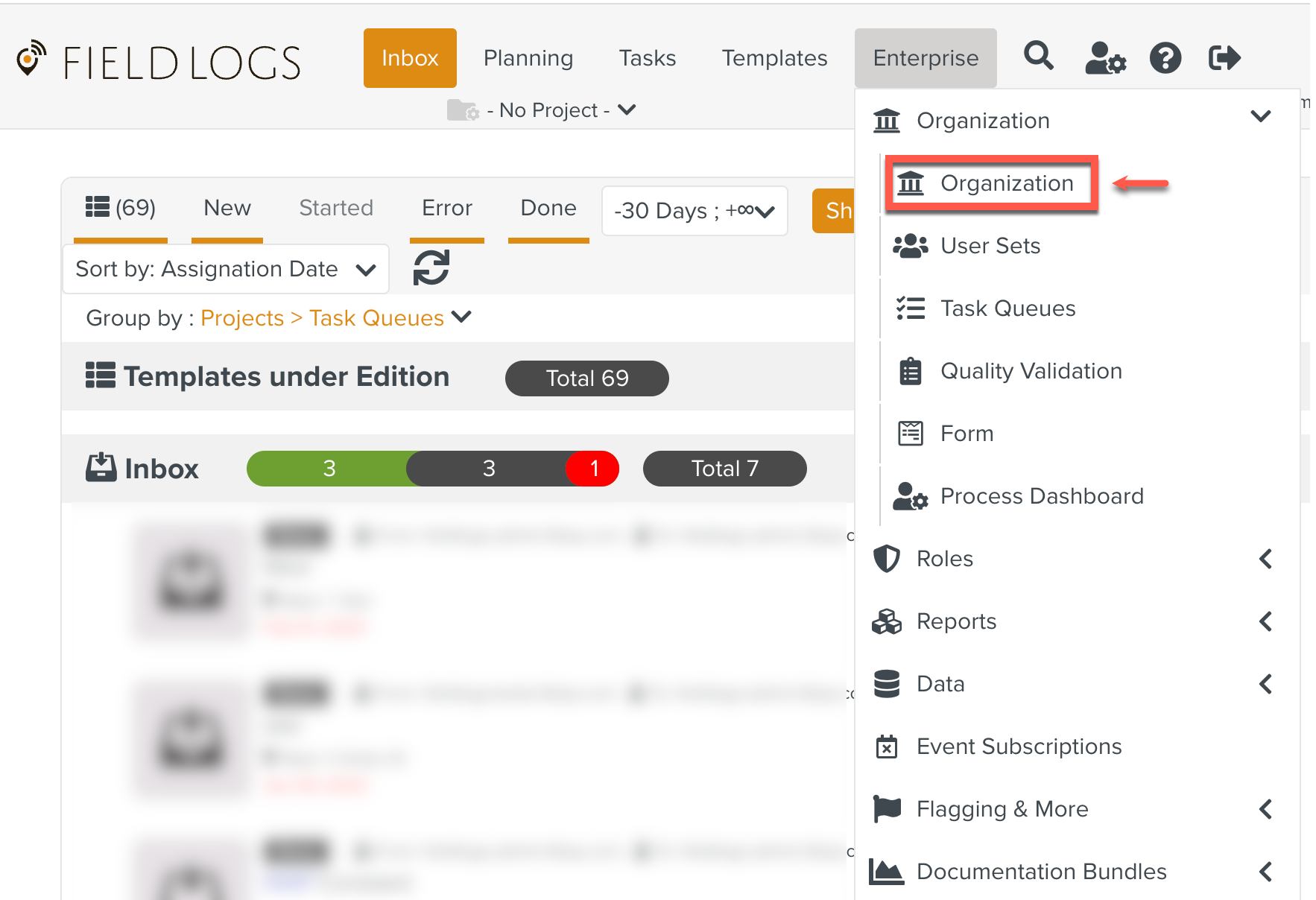Viewport: 1316px width, 900px height.
Task: Switch to the Planning tab
Action: 528,58
